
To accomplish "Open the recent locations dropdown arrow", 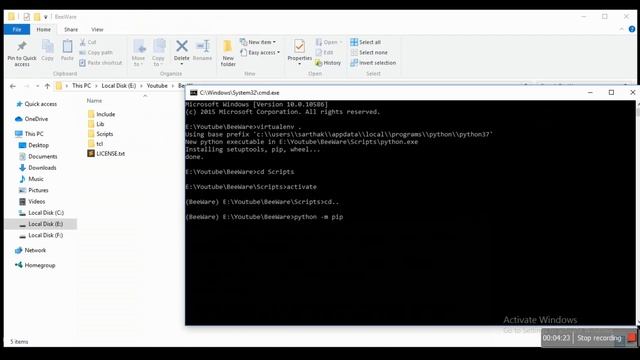I will pos(38,86).
